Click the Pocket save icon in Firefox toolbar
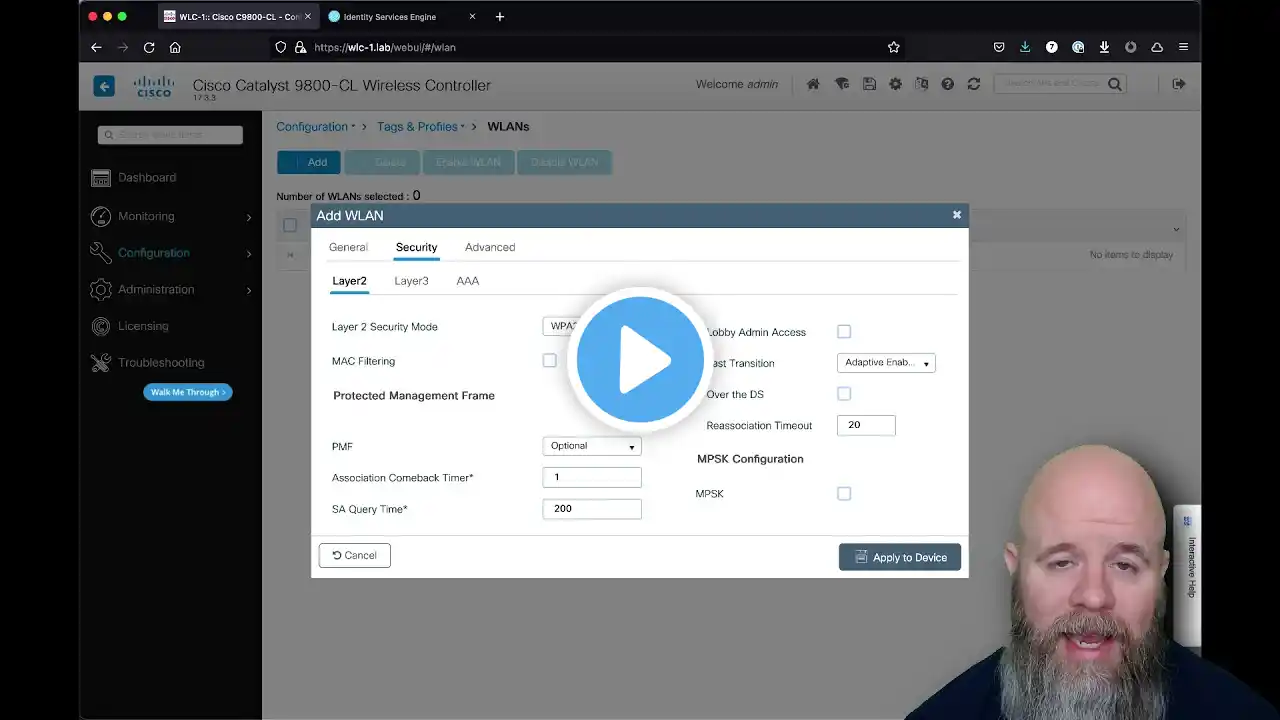The height and width of the screenshot is (720, 1280). (999, 47)
